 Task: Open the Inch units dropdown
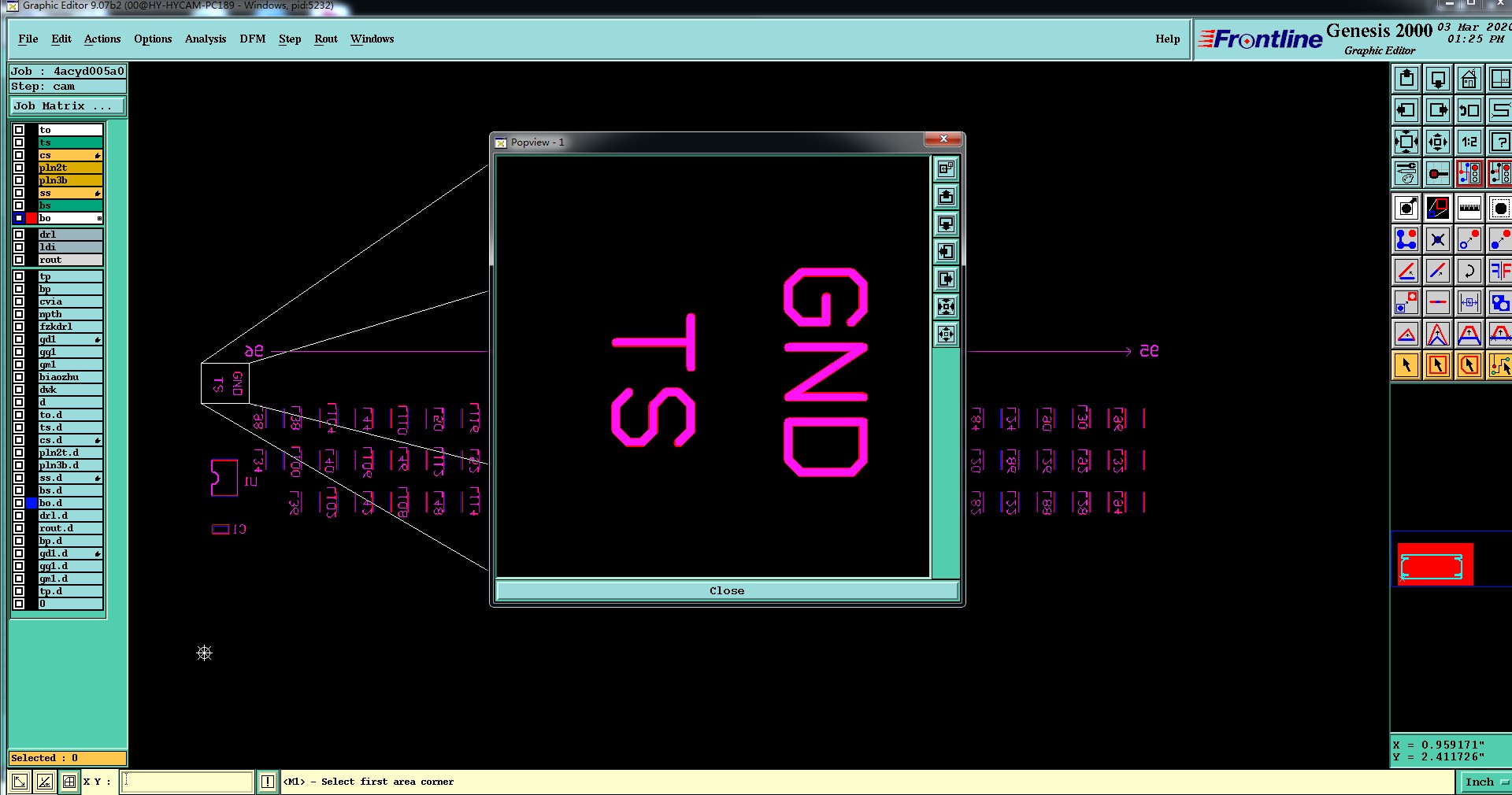pos(1484,782)
